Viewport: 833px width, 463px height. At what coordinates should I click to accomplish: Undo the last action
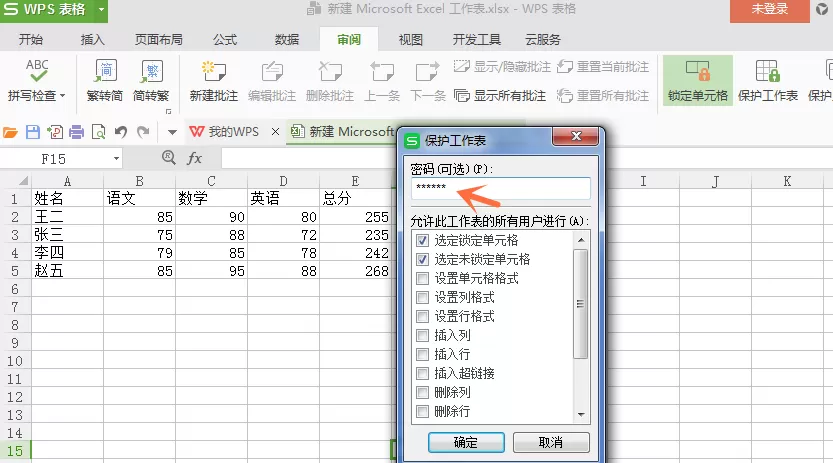point(121,132)
